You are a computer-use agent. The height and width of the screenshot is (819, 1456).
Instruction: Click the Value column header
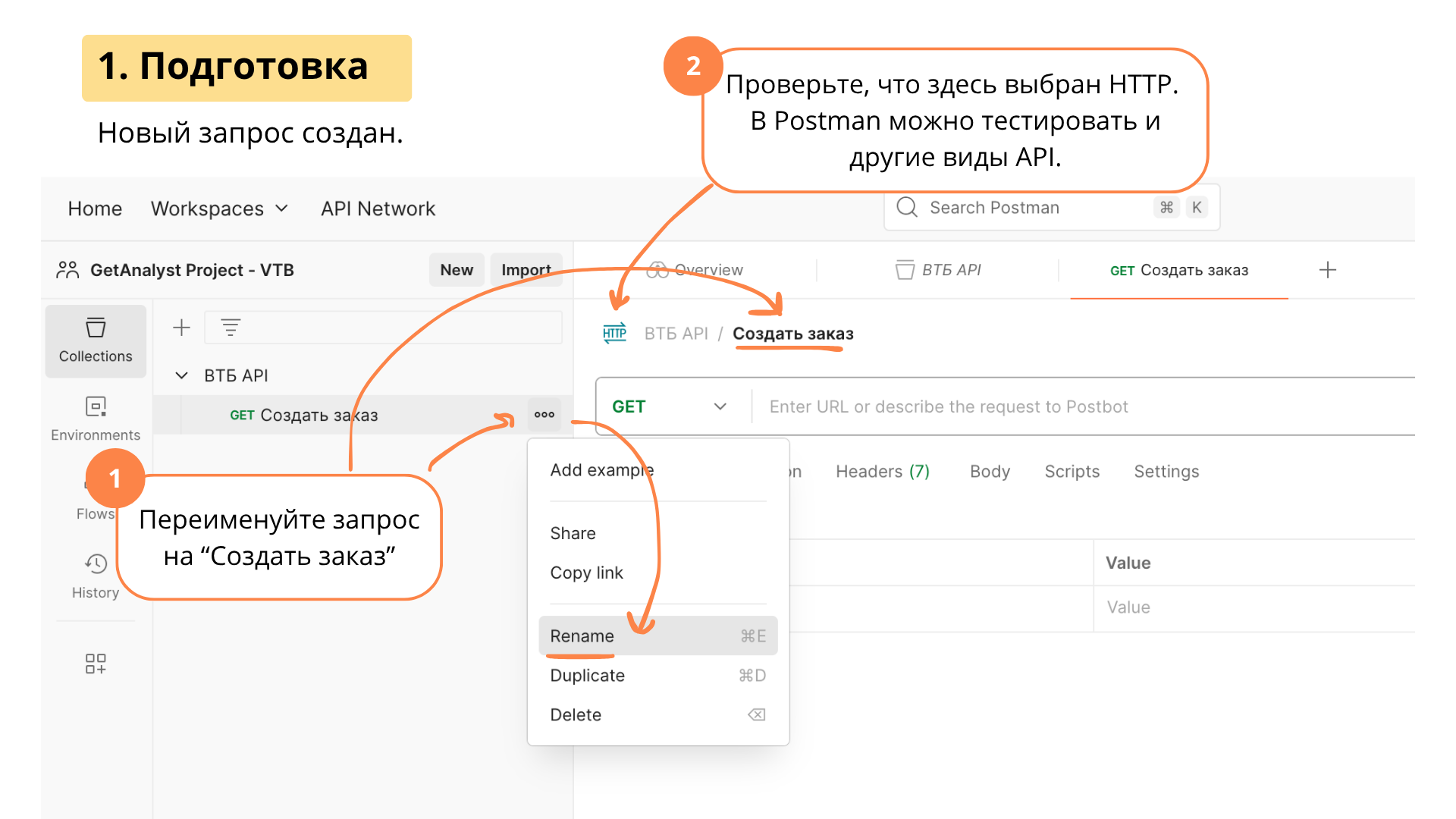[x=1128, y=563]
